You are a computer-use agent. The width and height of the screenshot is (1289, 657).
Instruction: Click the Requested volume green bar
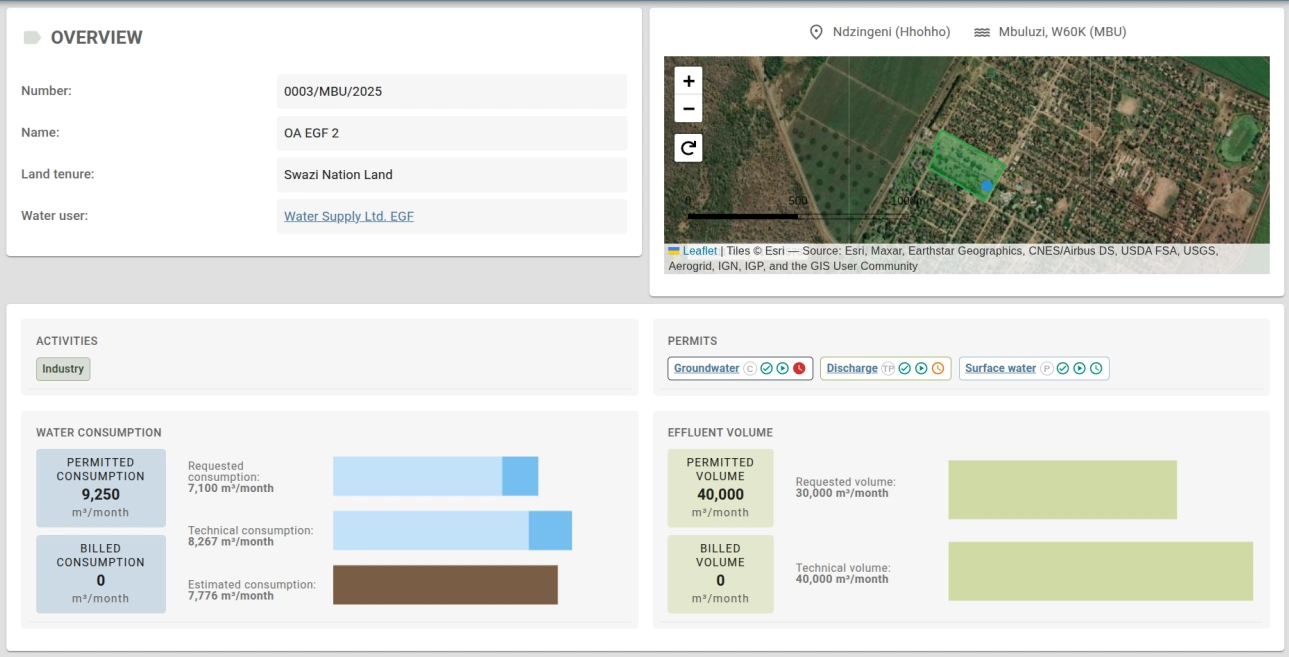click(1063, 490)
